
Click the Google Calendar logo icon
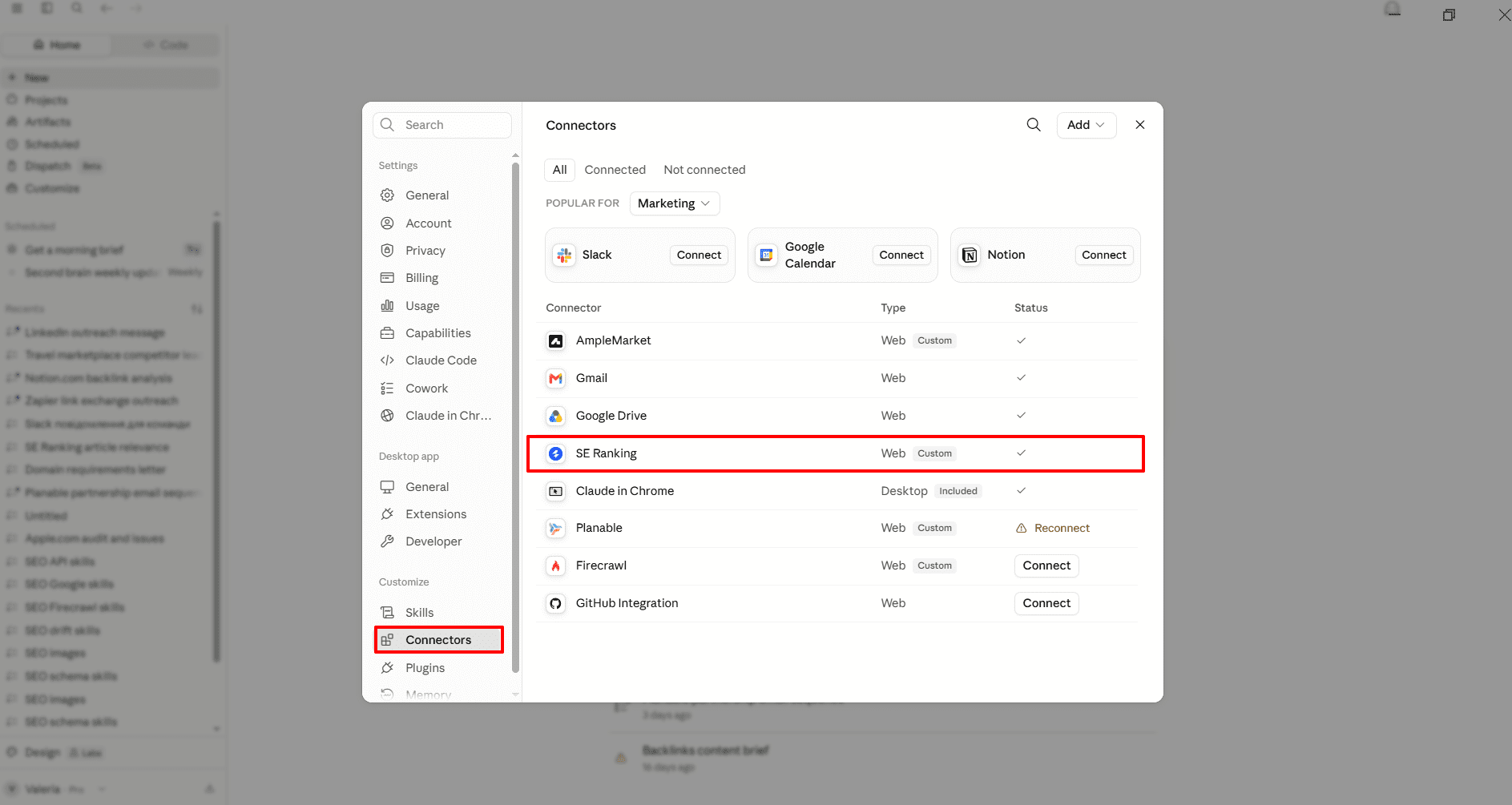[x=767, y=255]
